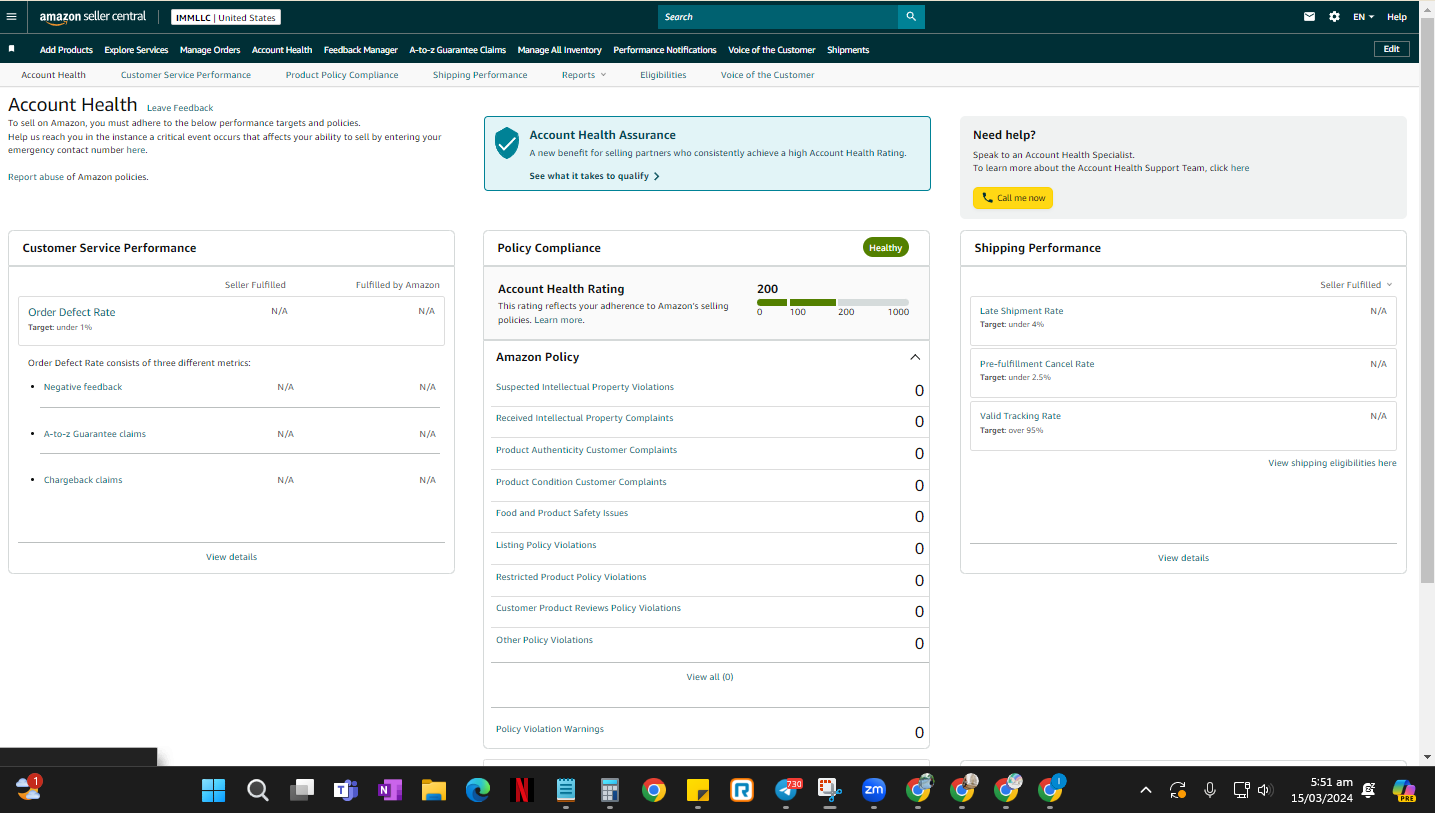Image resolution: width=1435 pixels, height=813 pixels.
Task: Open Task View in taskbar
Action: 302,791
